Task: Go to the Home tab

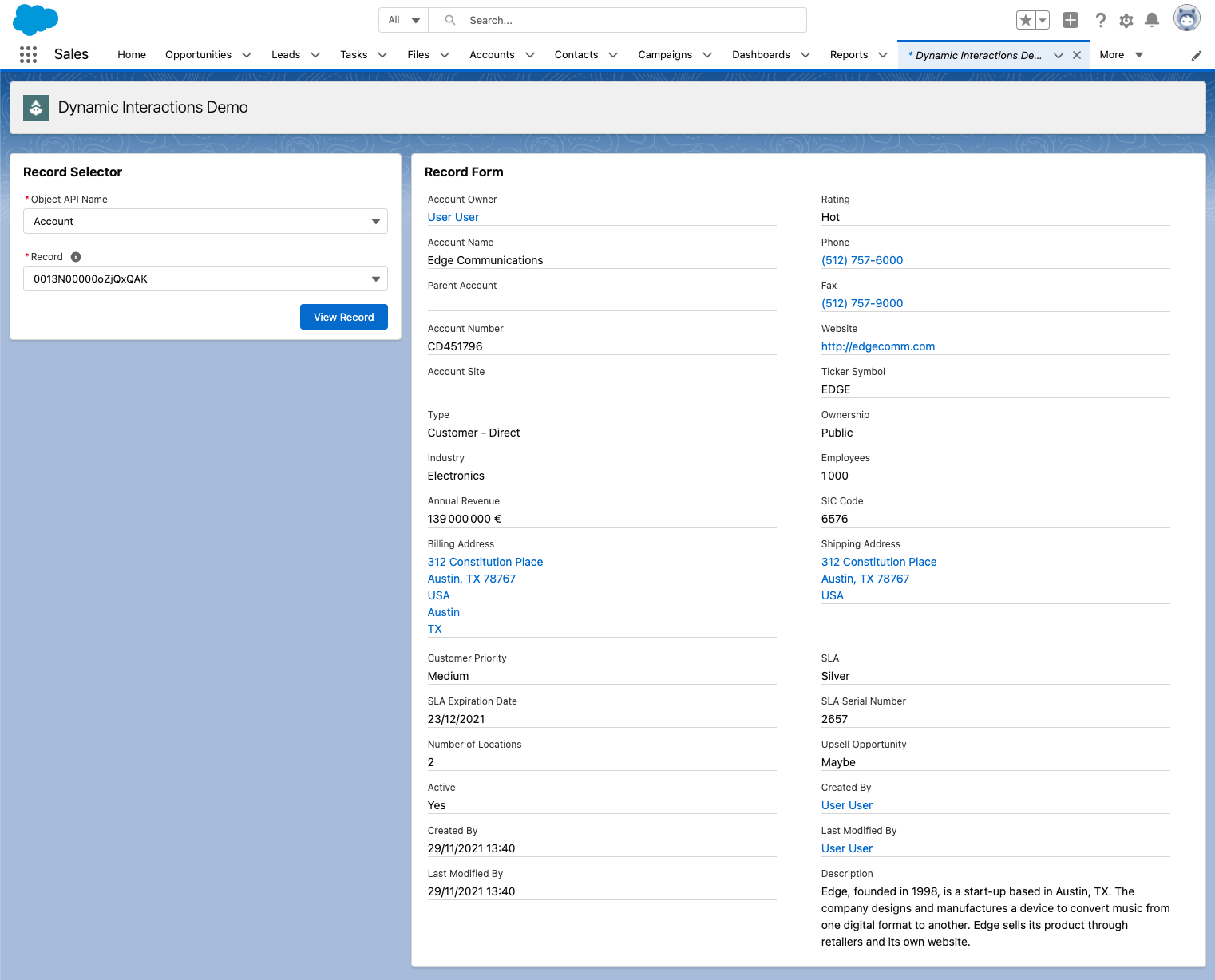Action: (x=132, y=55)
